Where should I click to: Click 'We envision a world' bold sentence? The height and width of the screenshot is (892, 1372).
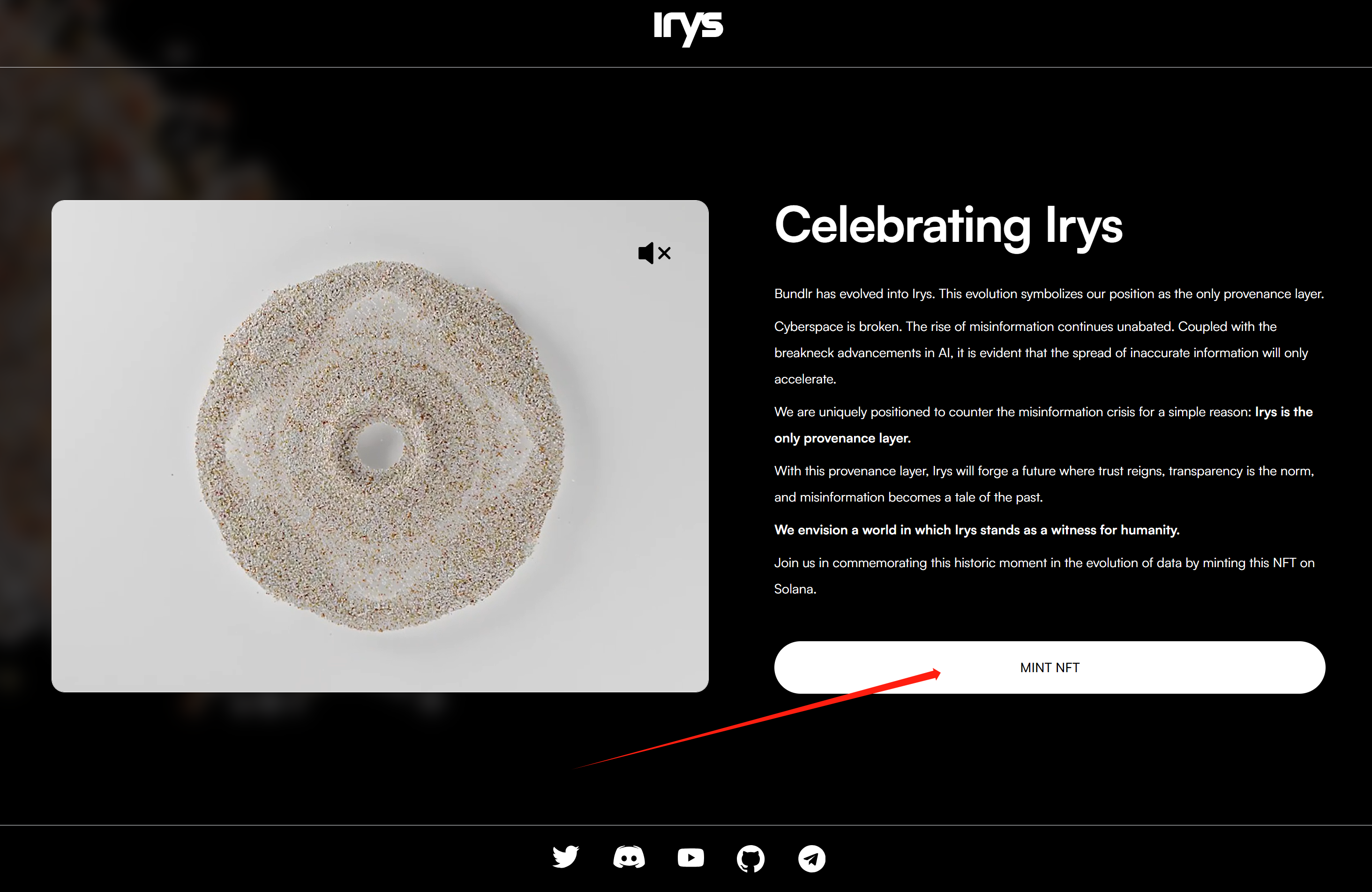tap(976, 530)
